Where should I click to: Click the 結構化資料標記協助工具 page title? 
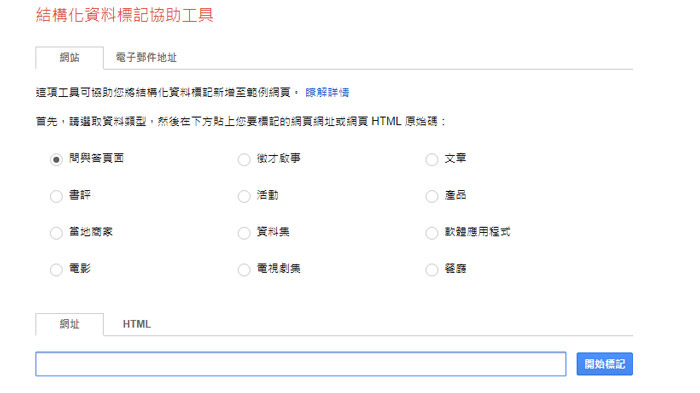point(125,15)
